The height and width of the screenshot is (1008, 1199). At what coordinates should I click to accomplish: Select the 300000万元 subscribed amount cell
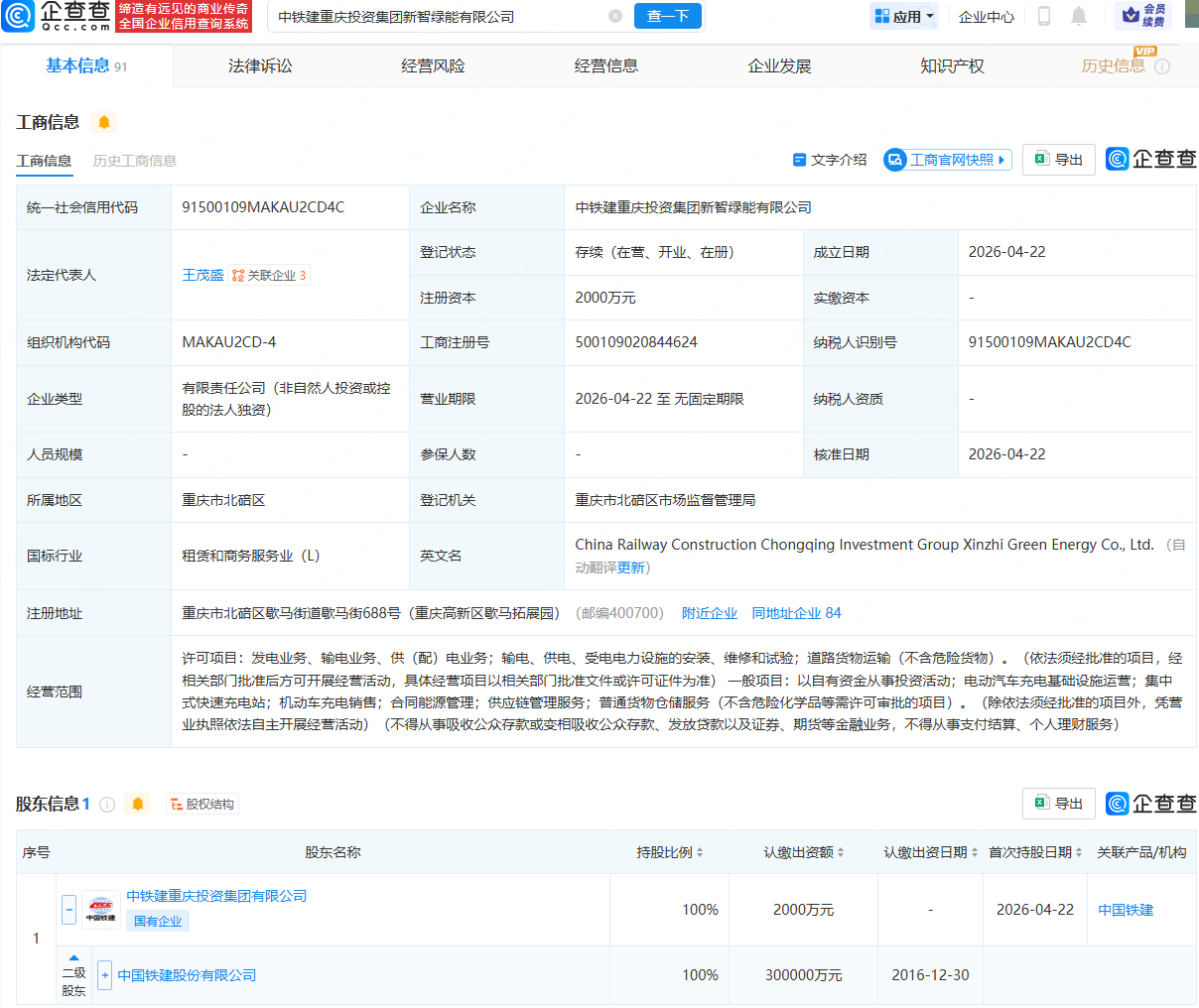click(x=803, y=975)
